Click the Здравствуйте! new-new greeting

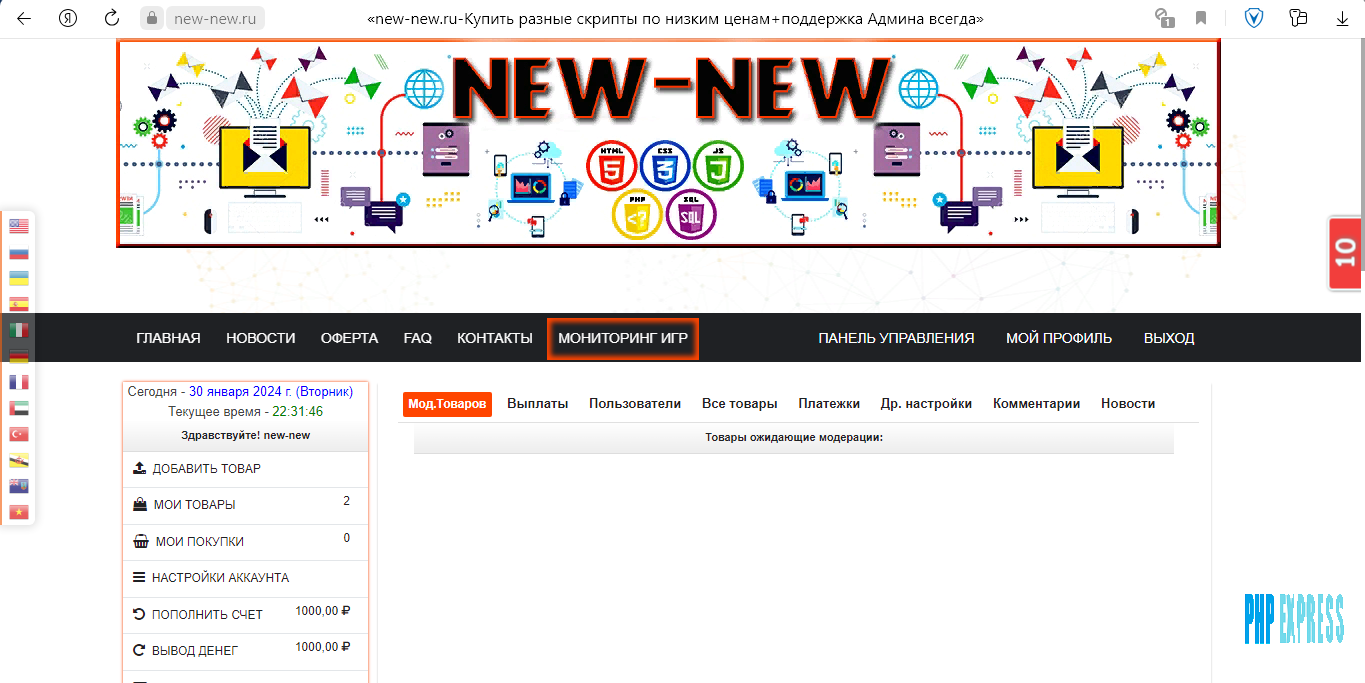[x=245, y=435]
